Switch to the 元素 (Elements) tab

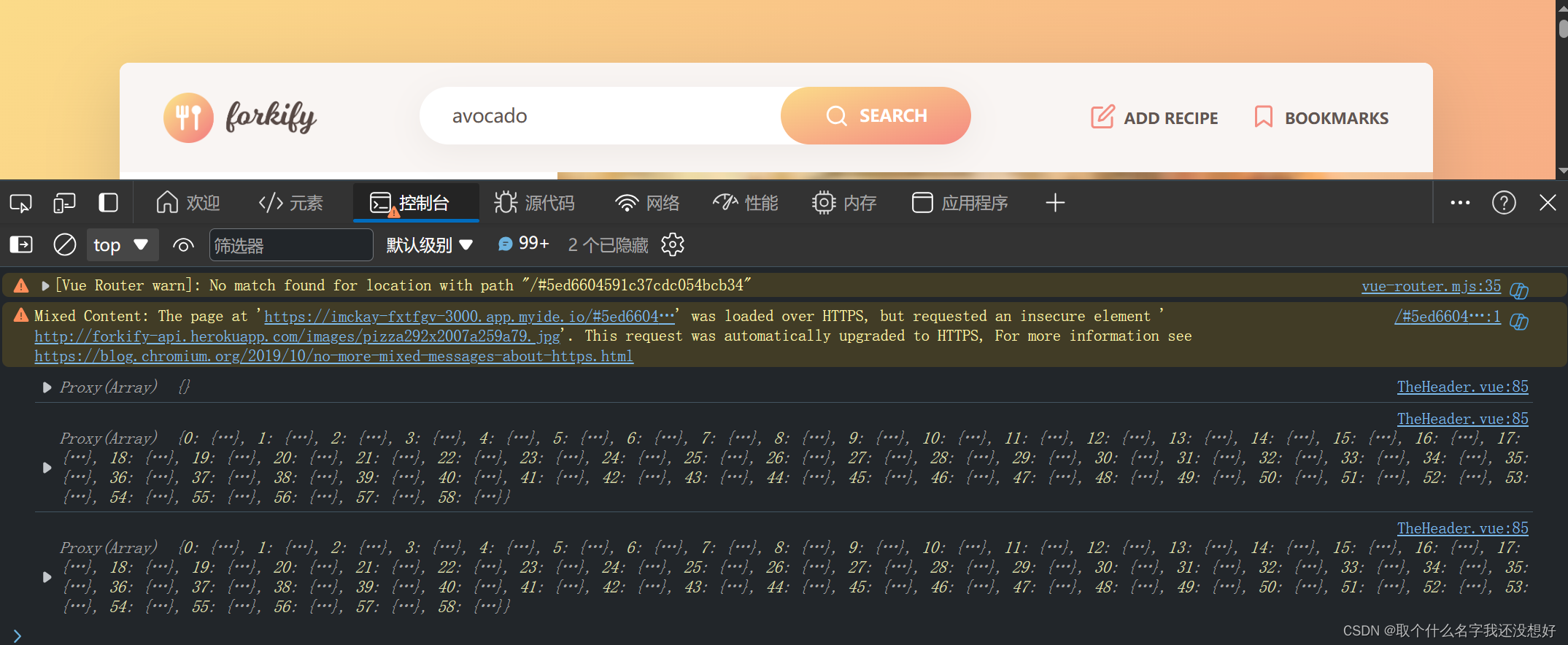pos(291,203)
